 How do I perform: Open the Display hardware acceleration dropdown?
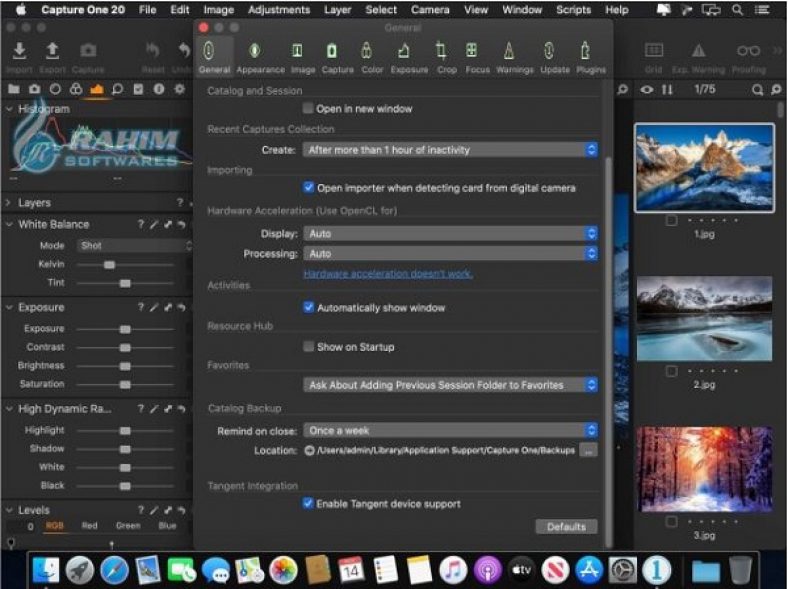tap(450, 233)
